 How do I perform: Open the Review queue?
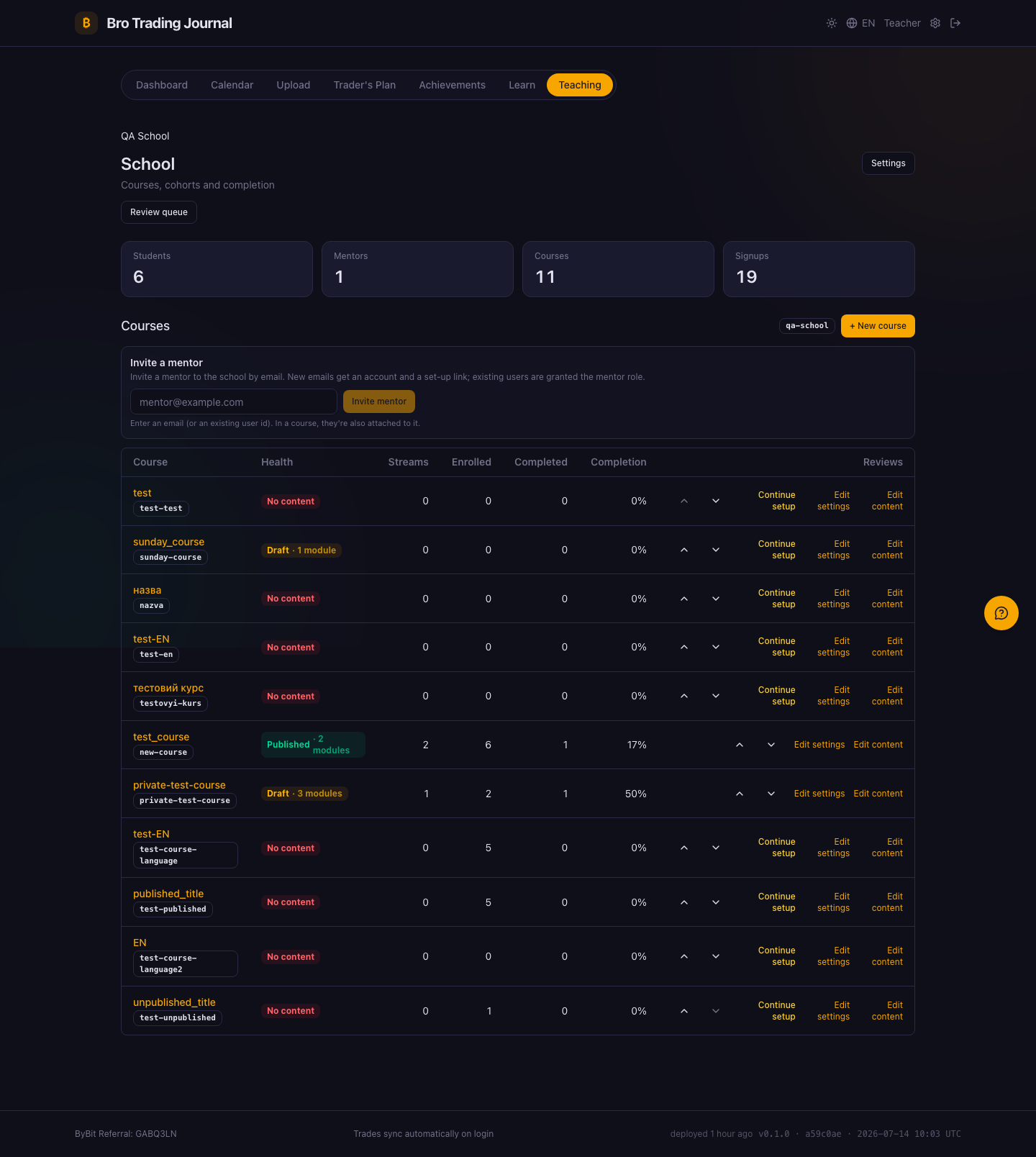point(159,212)
